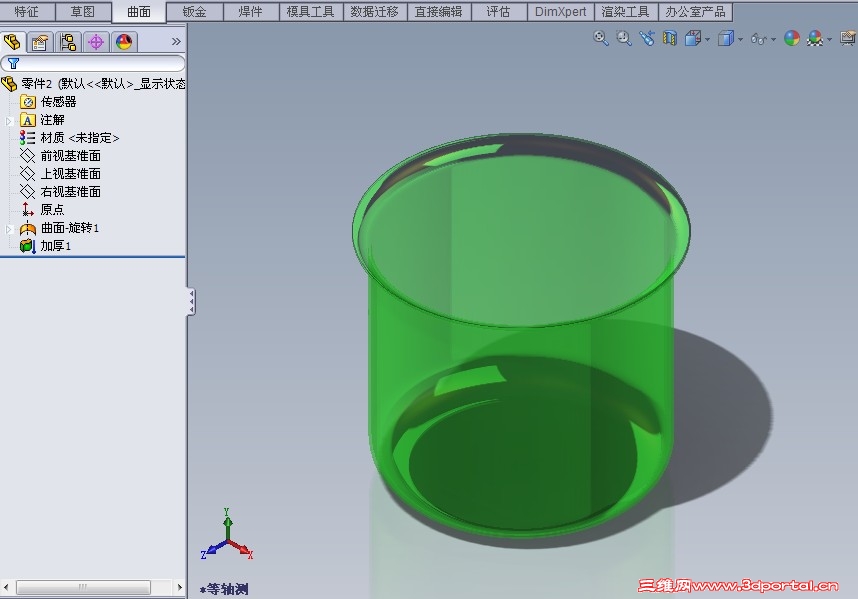Select the 材质 <未指定> label
This screenshot has height=599, width=858.
(80, 138)
